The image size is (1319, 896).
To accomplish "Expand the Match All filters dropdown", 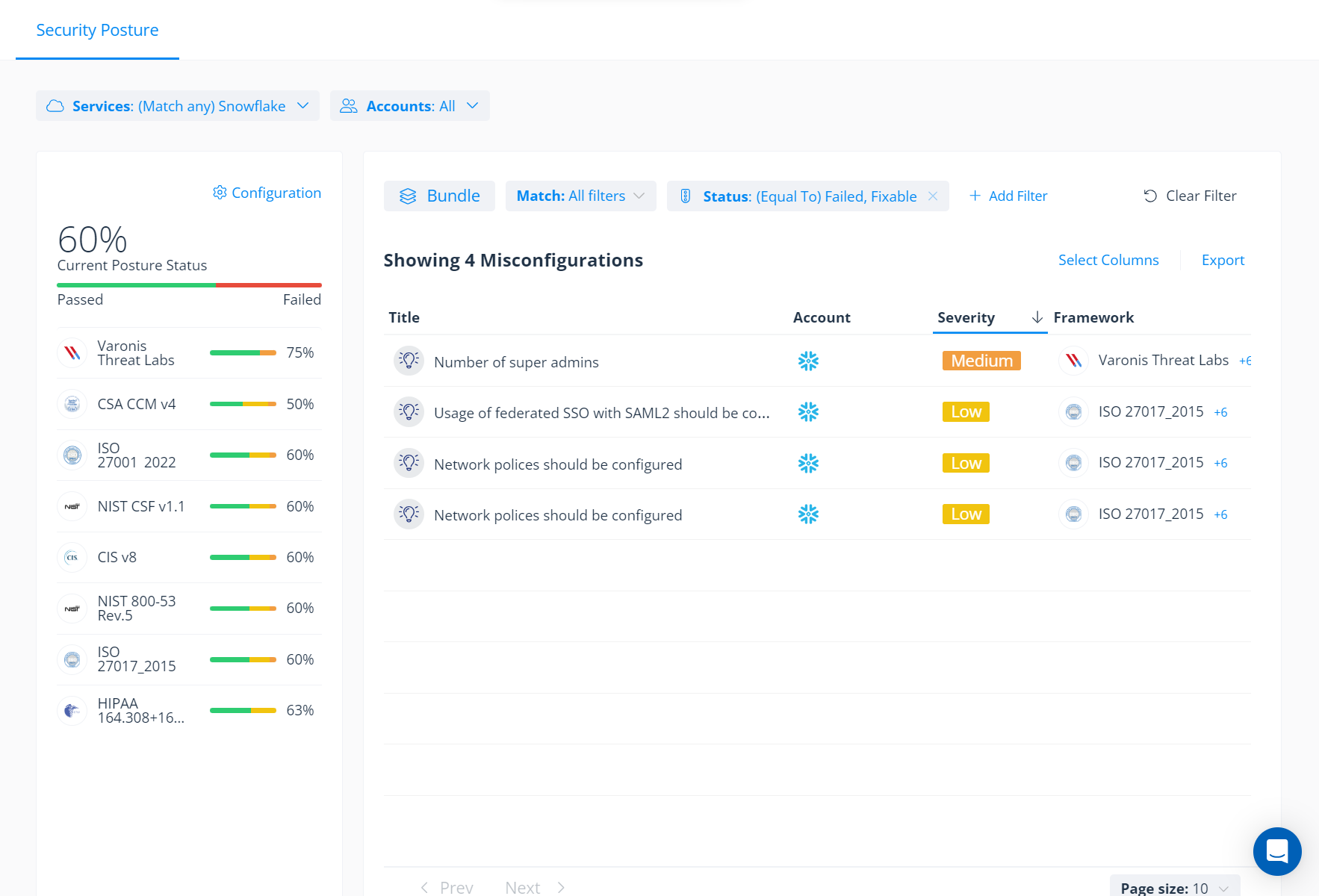I will [580, 196].
